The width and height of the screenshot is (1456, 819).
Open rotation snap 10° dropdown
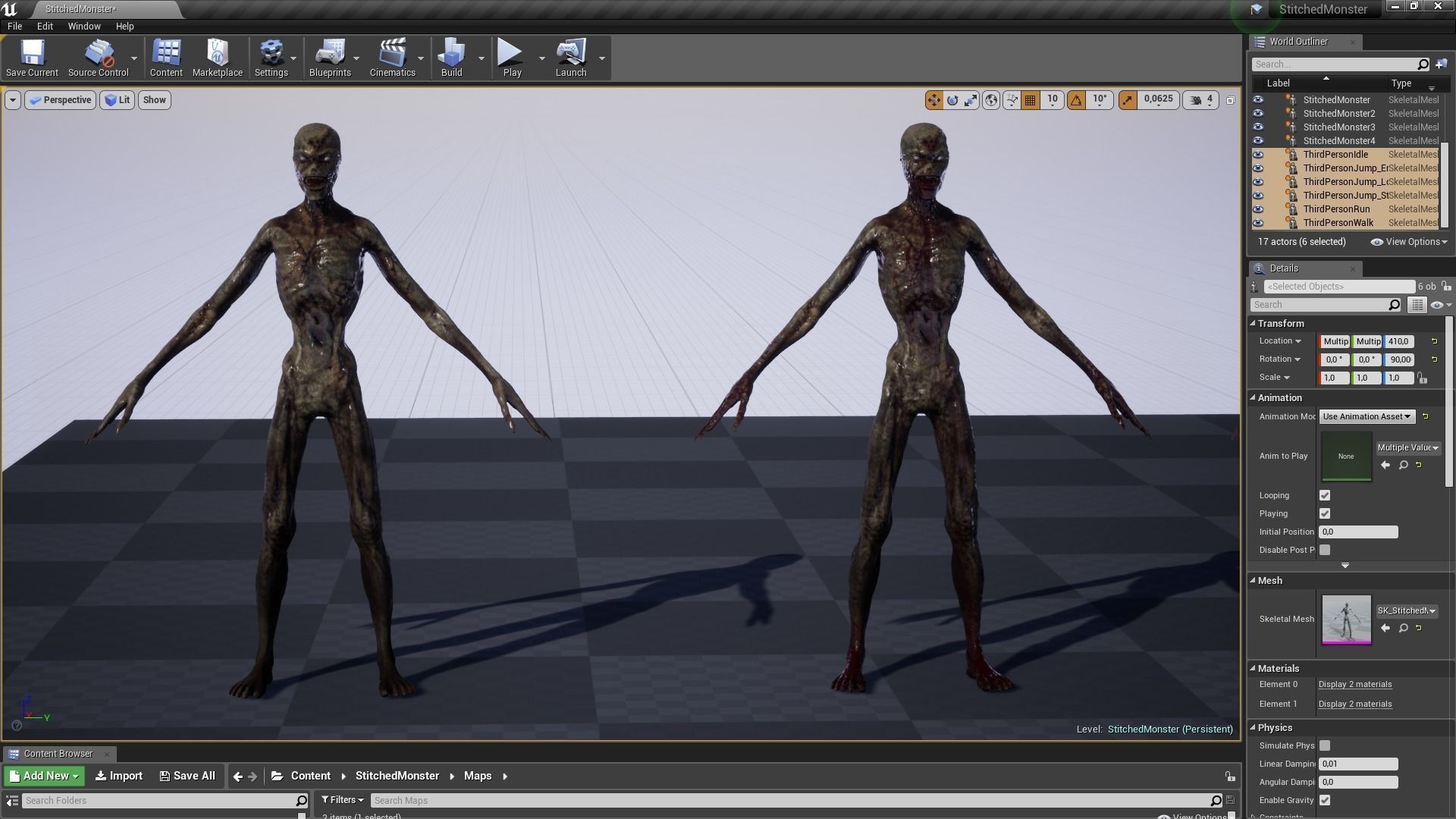(1100, 100)
